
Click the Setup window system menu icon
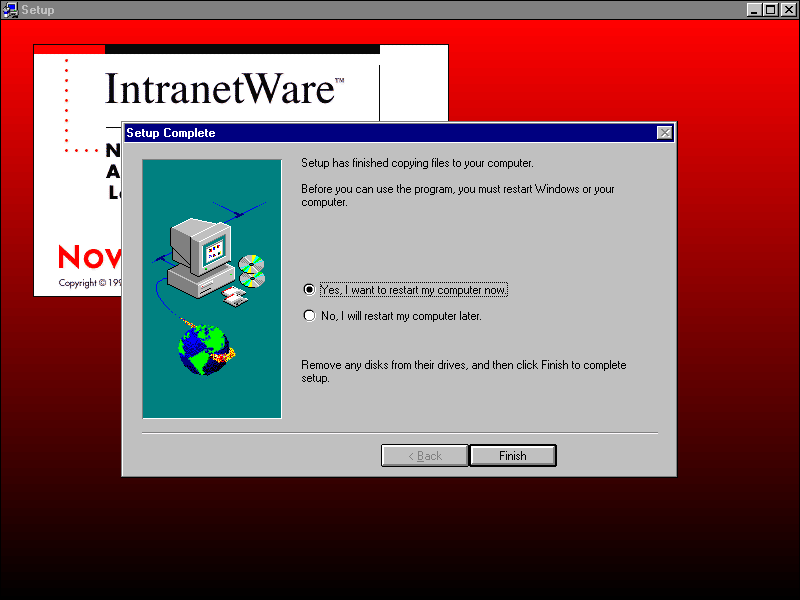click(x=10, y=10)
